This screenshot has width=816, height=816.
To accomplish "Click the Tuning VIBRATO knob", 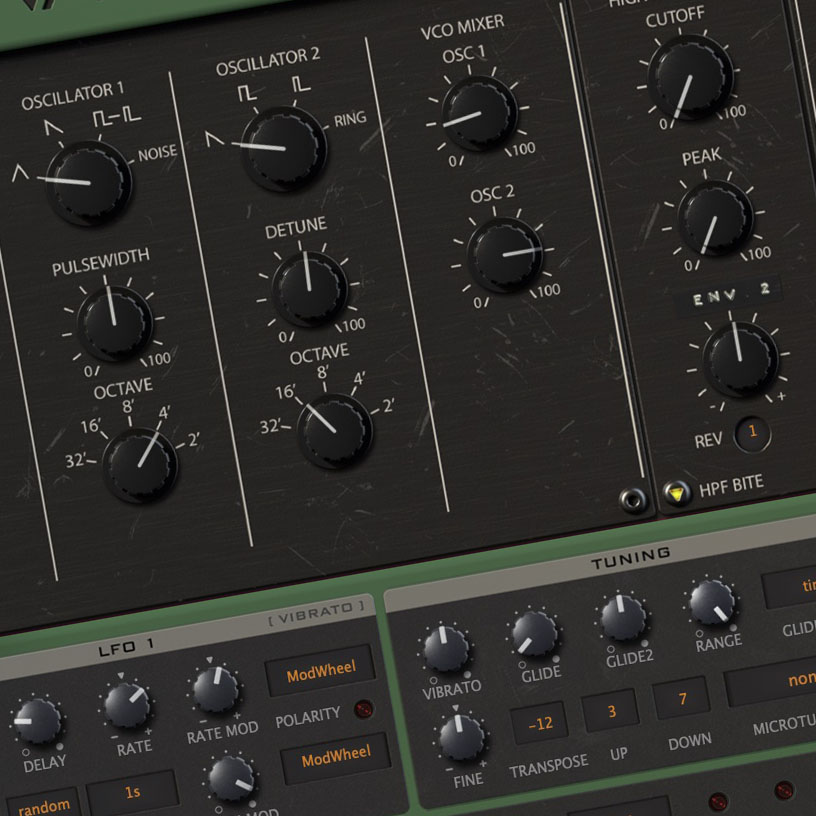I will (446, 649).
